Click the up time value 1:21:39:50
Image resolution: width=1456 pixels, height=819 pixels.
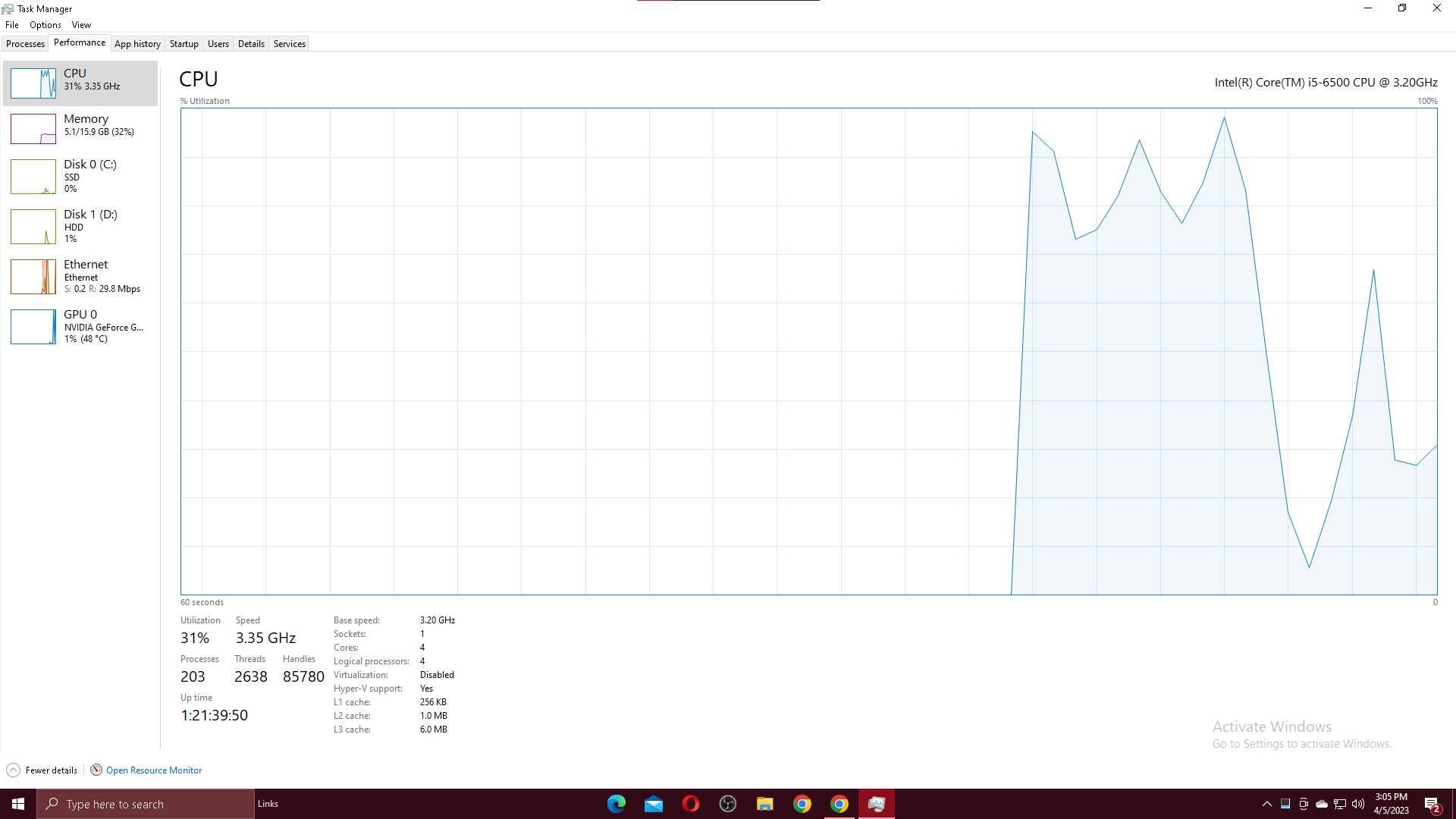tap(214, 715)
